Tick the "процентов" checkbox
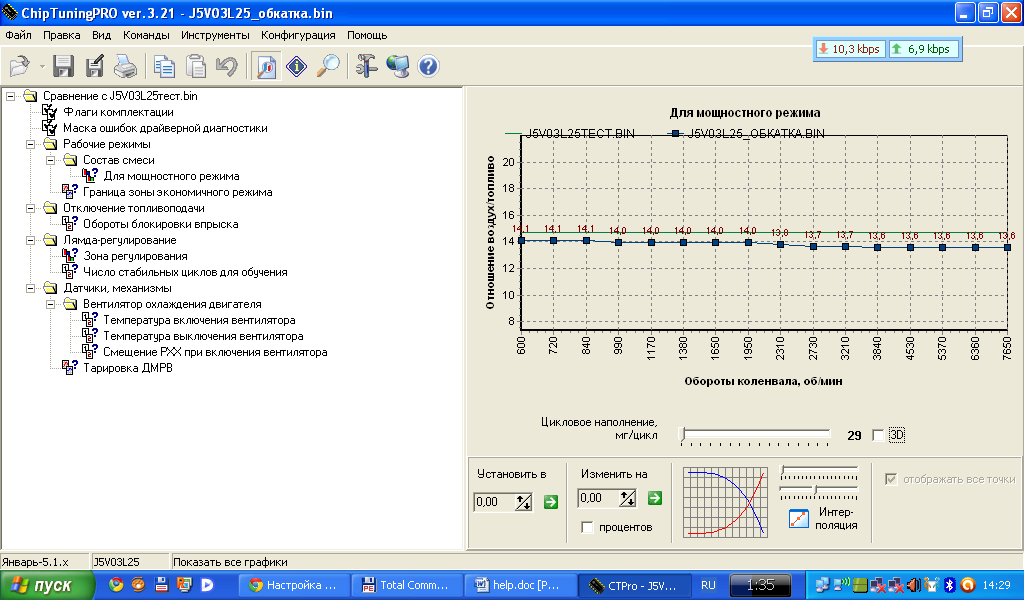 click(x=587, y=527)
